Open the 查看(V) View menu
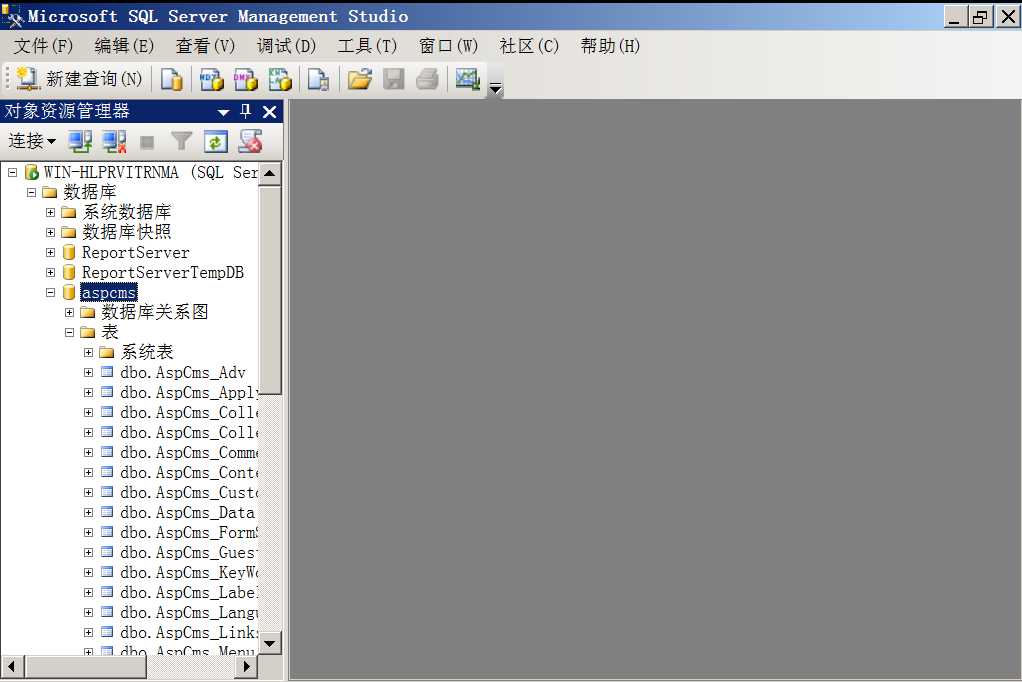The height and width of the screenshot is (682, 1022). point(205,46)
